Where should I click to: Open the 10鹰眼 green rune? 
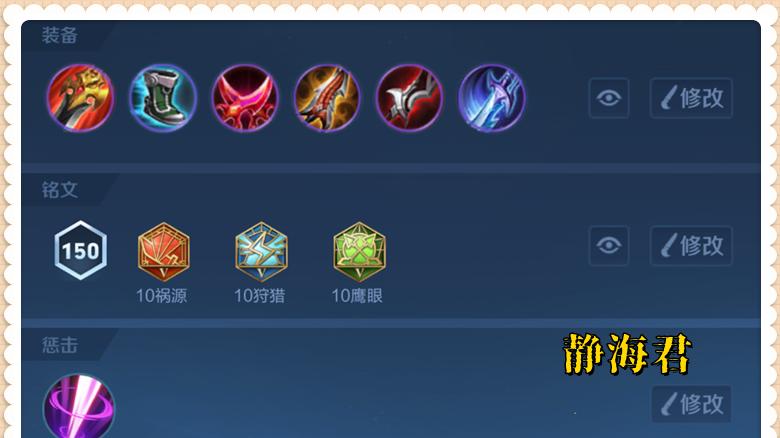pyautogui.click(x=359, y=252)
